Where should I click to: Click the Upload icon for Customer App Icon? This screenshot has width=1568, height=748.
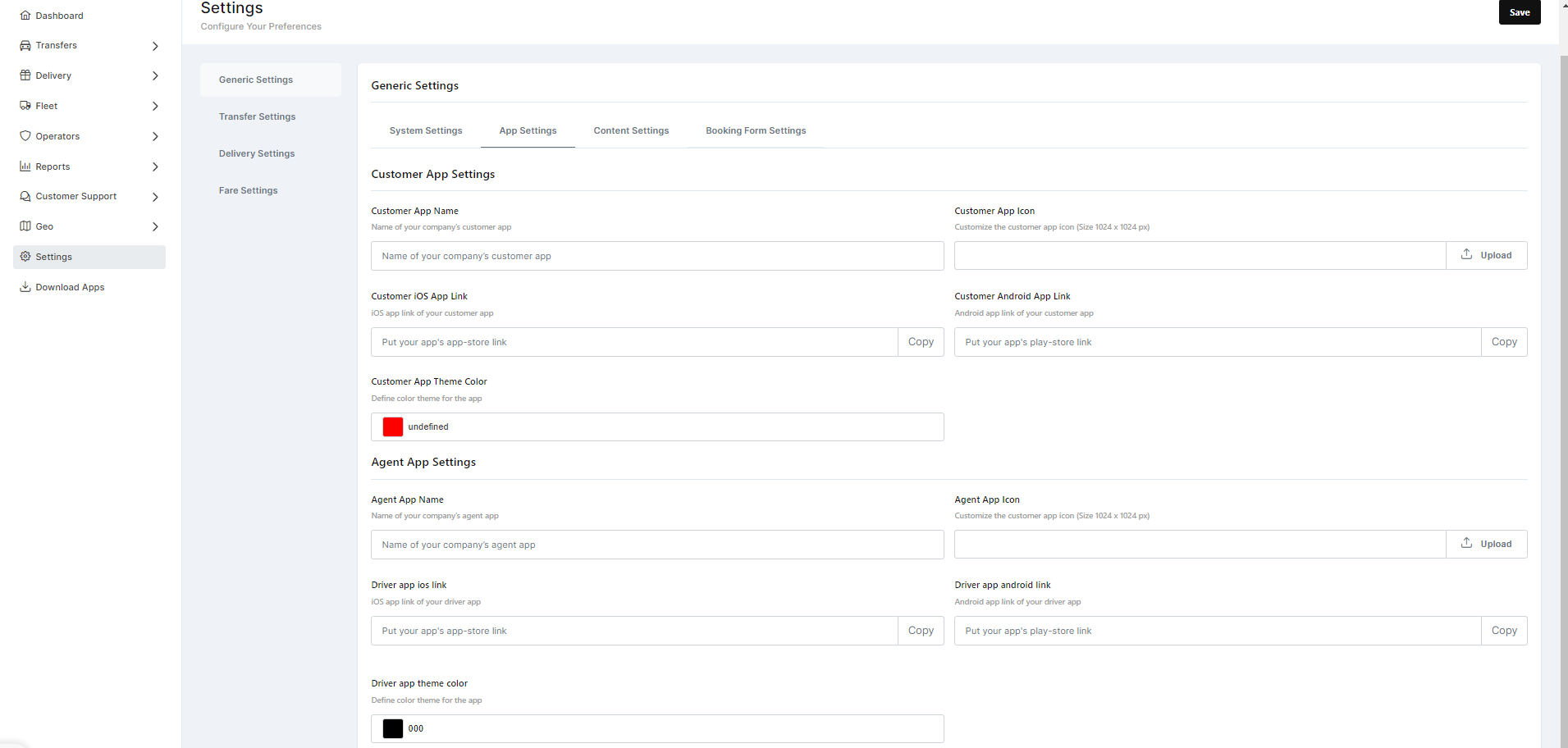(1465, 254)
